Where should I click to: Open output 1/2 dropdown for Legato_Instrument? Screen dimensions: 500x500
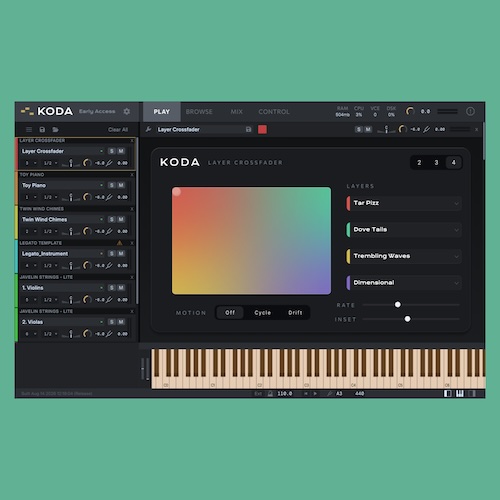(51, 265)
